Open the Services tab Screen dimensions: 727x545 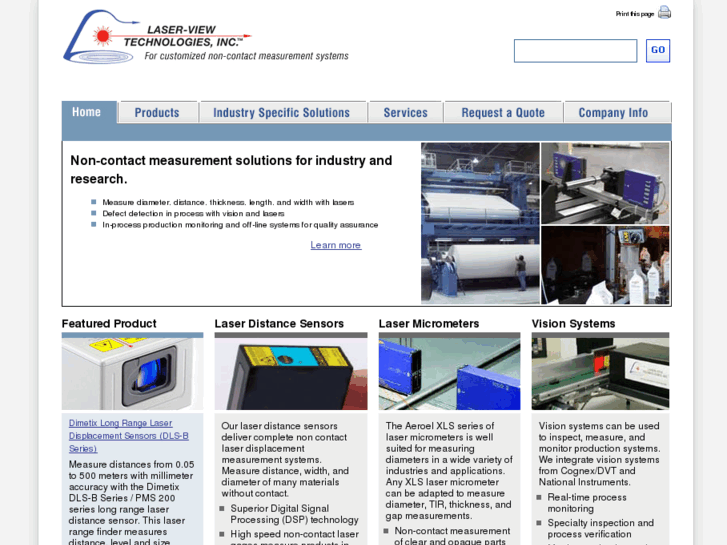[x=406, y=113]
